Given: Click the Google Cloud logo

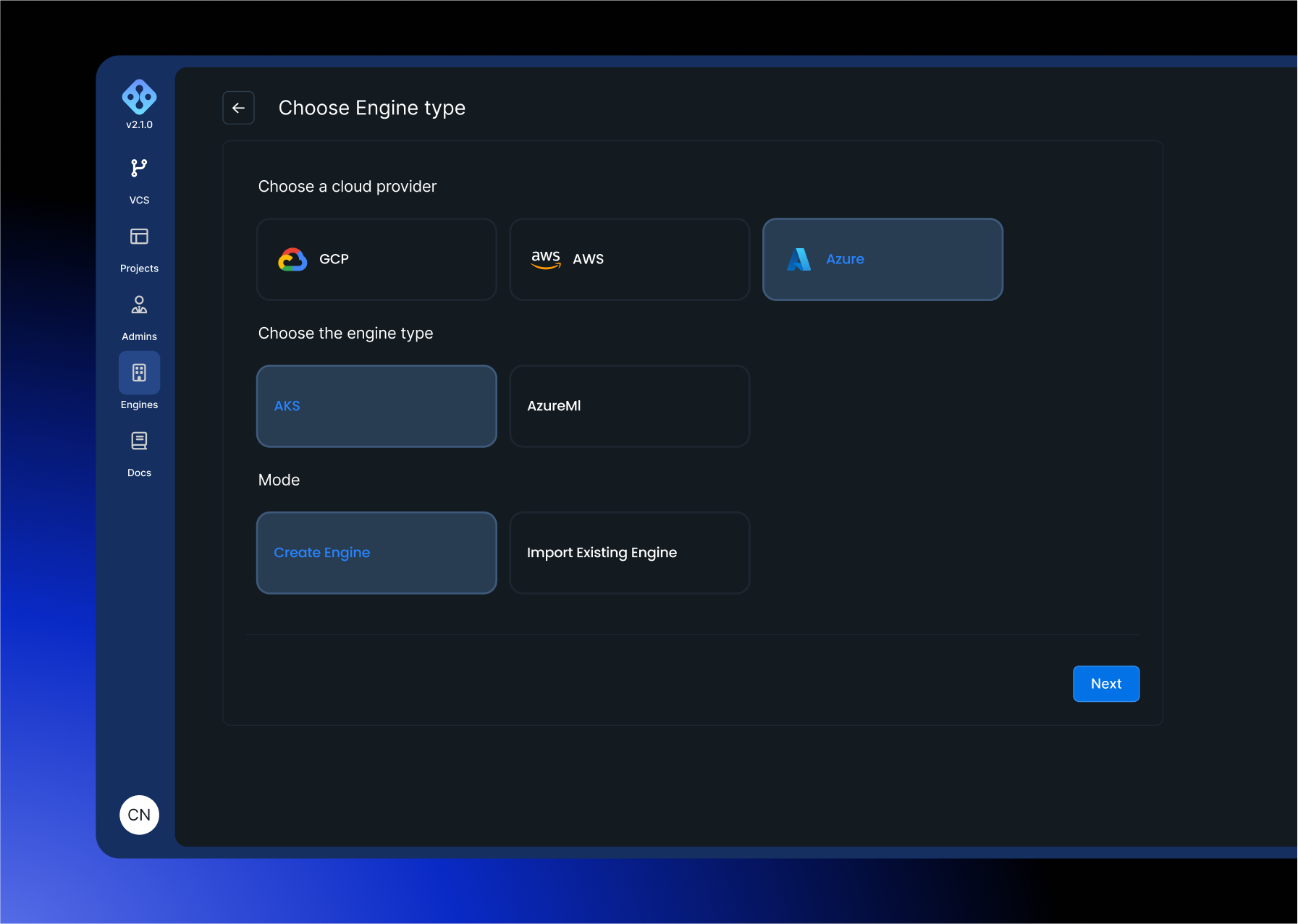Looking at the screenshot, I should coord(292,259).
